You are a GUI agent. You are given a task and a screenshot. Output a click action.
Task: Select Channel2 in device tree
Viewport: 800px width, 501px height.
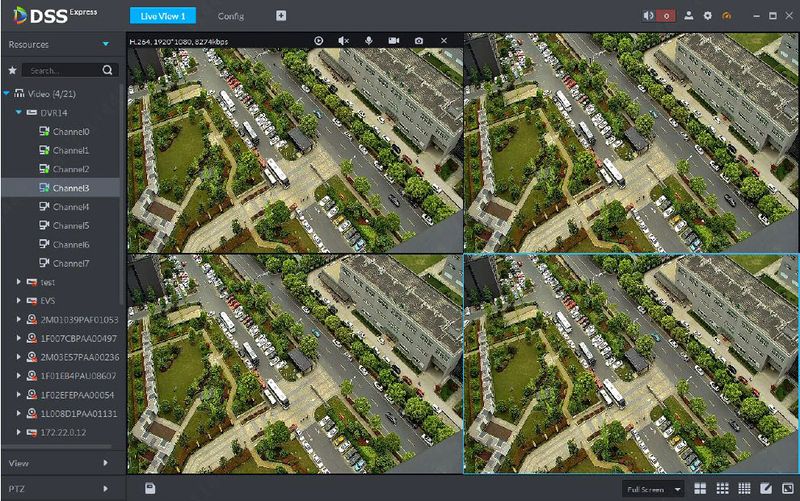(x=71, y=169)
